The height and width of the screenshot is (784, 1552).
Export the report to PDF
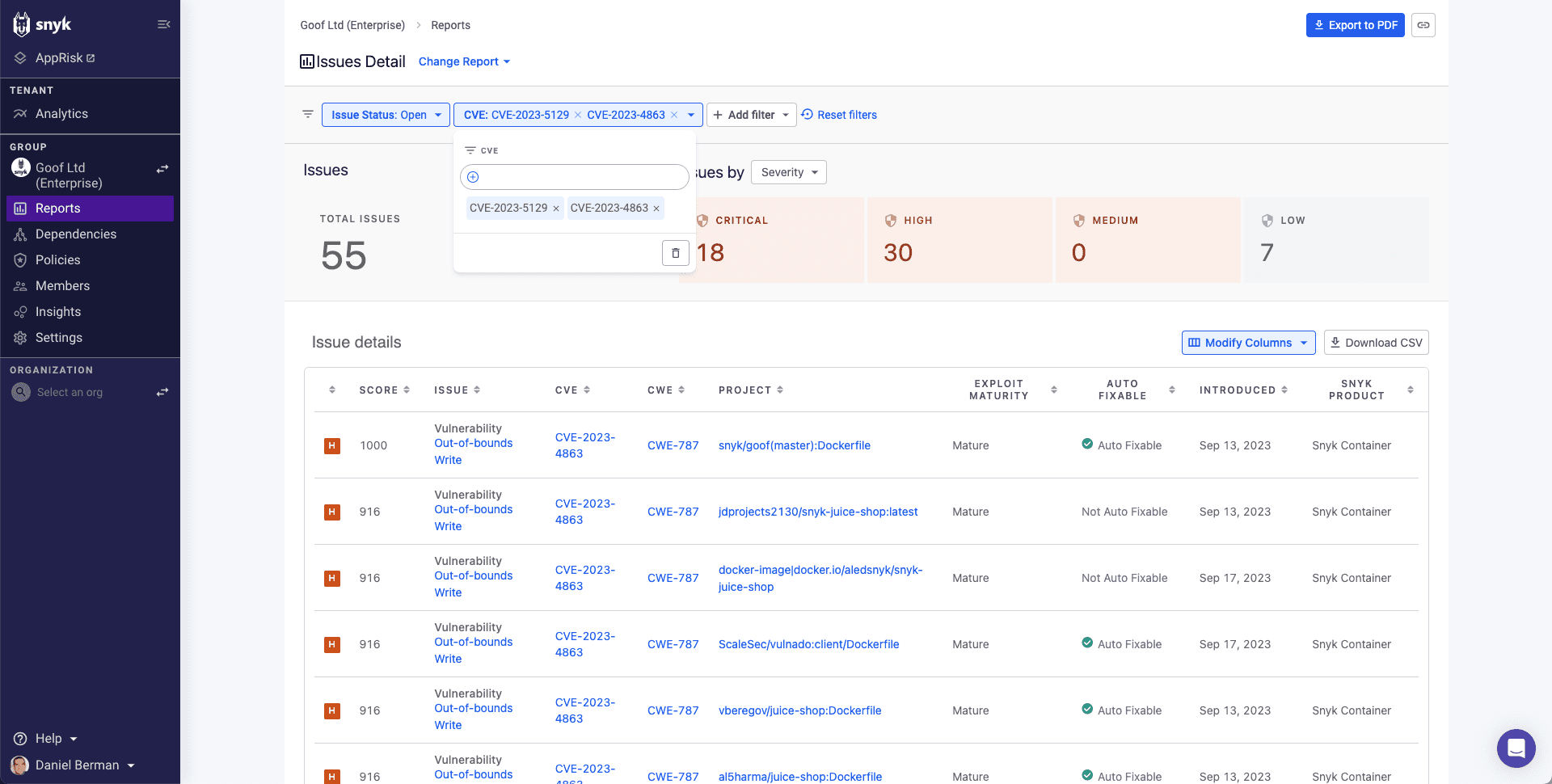[1355, 25]
